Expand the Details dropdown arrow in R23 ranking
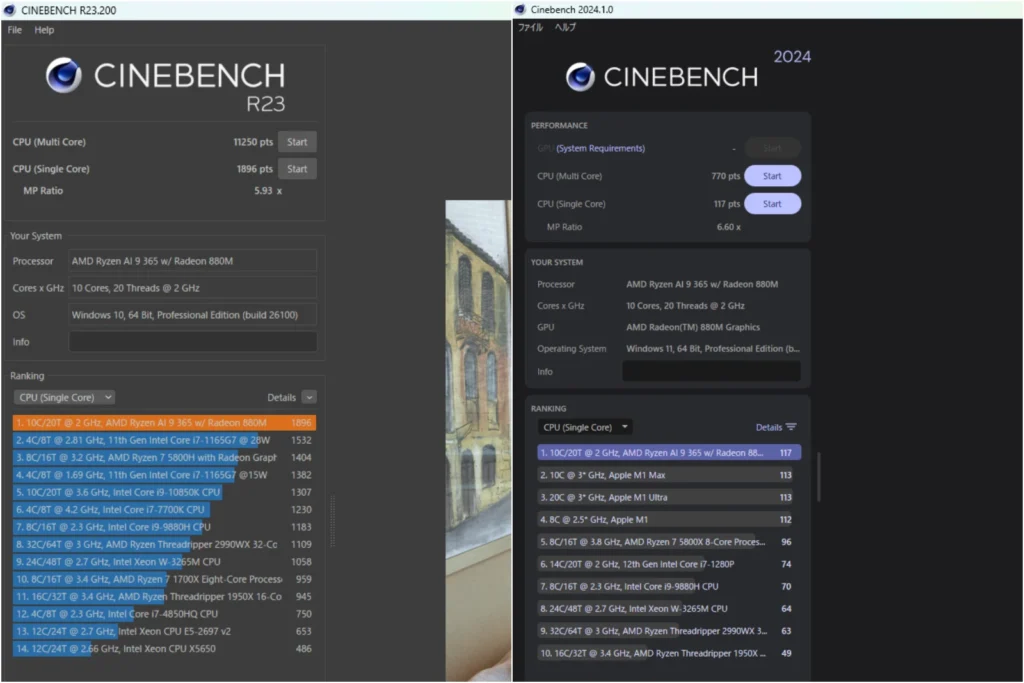 click(309, 397)
